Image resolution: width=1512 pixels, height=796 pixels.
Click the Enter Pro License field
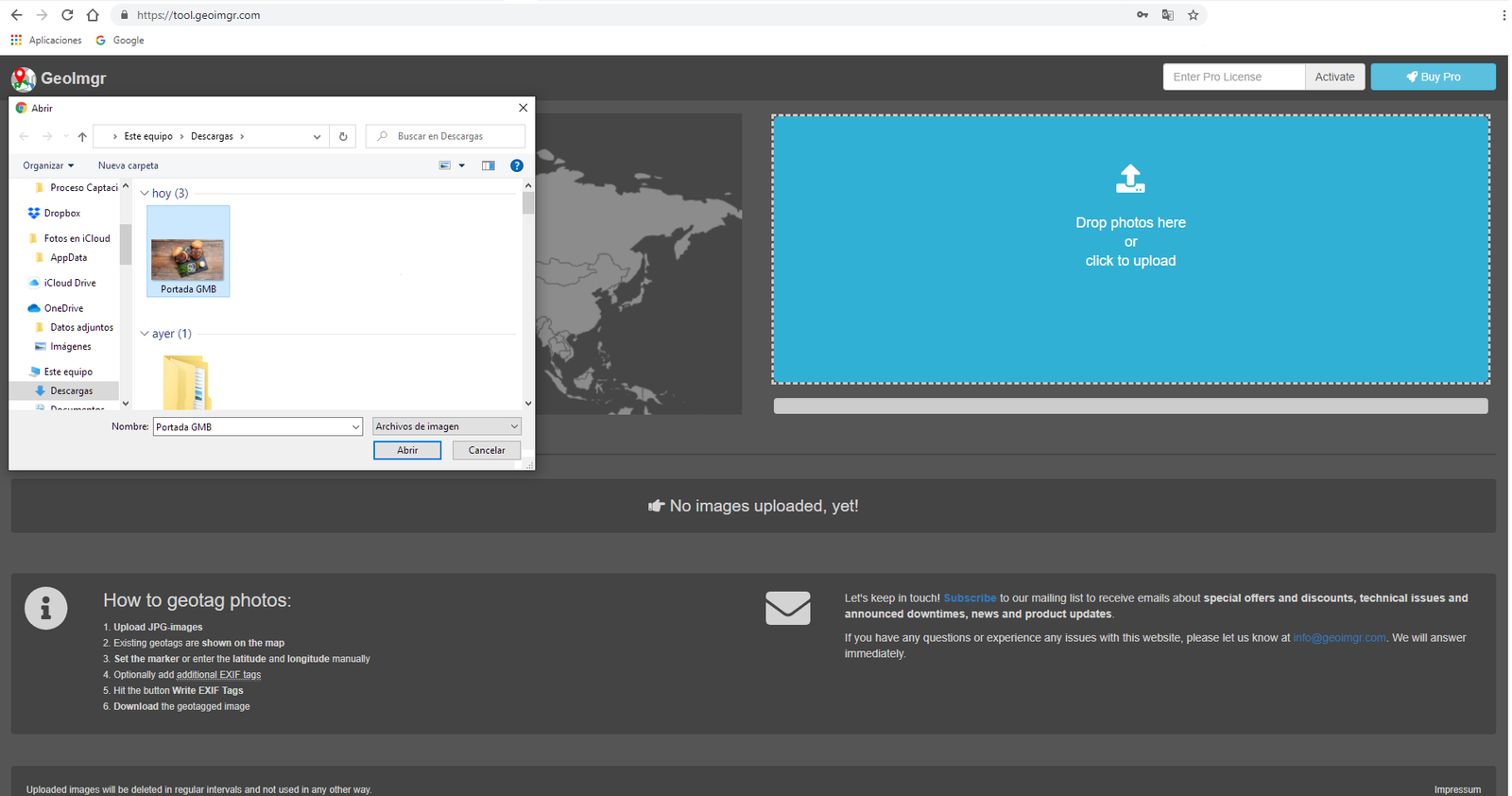coord(1233,77)
